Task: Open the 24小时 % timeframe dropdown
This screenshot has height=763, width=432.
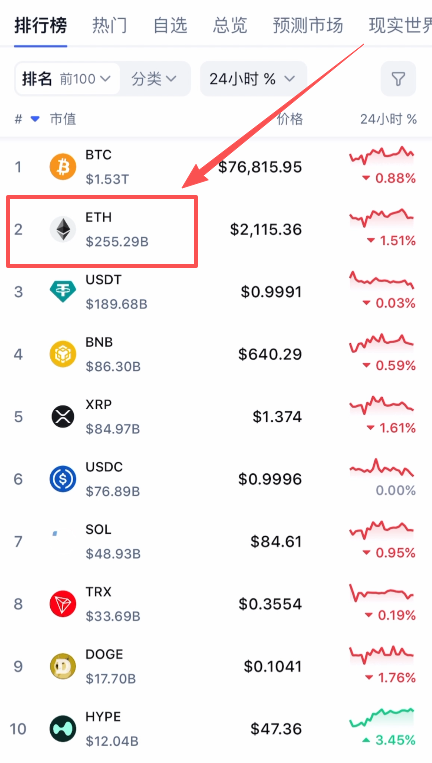Action: [253, 79]
